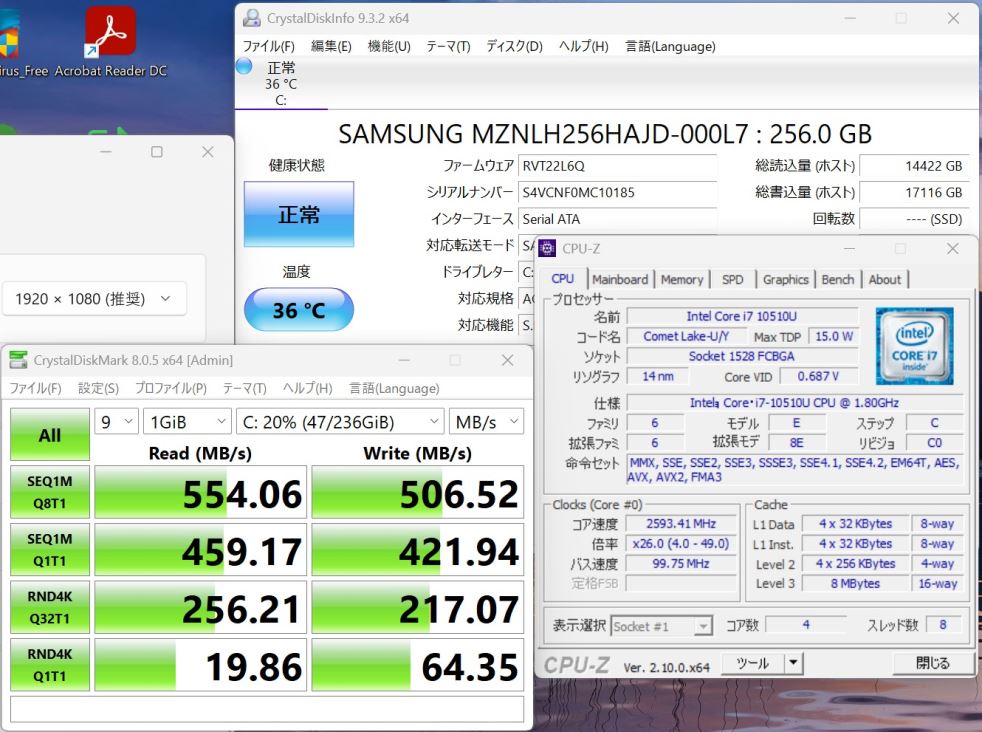This screenshot has height=732, width=982.
Task: Open the ディスク(D) menu in CrystalDiskInfo
Action: [514, 46]
